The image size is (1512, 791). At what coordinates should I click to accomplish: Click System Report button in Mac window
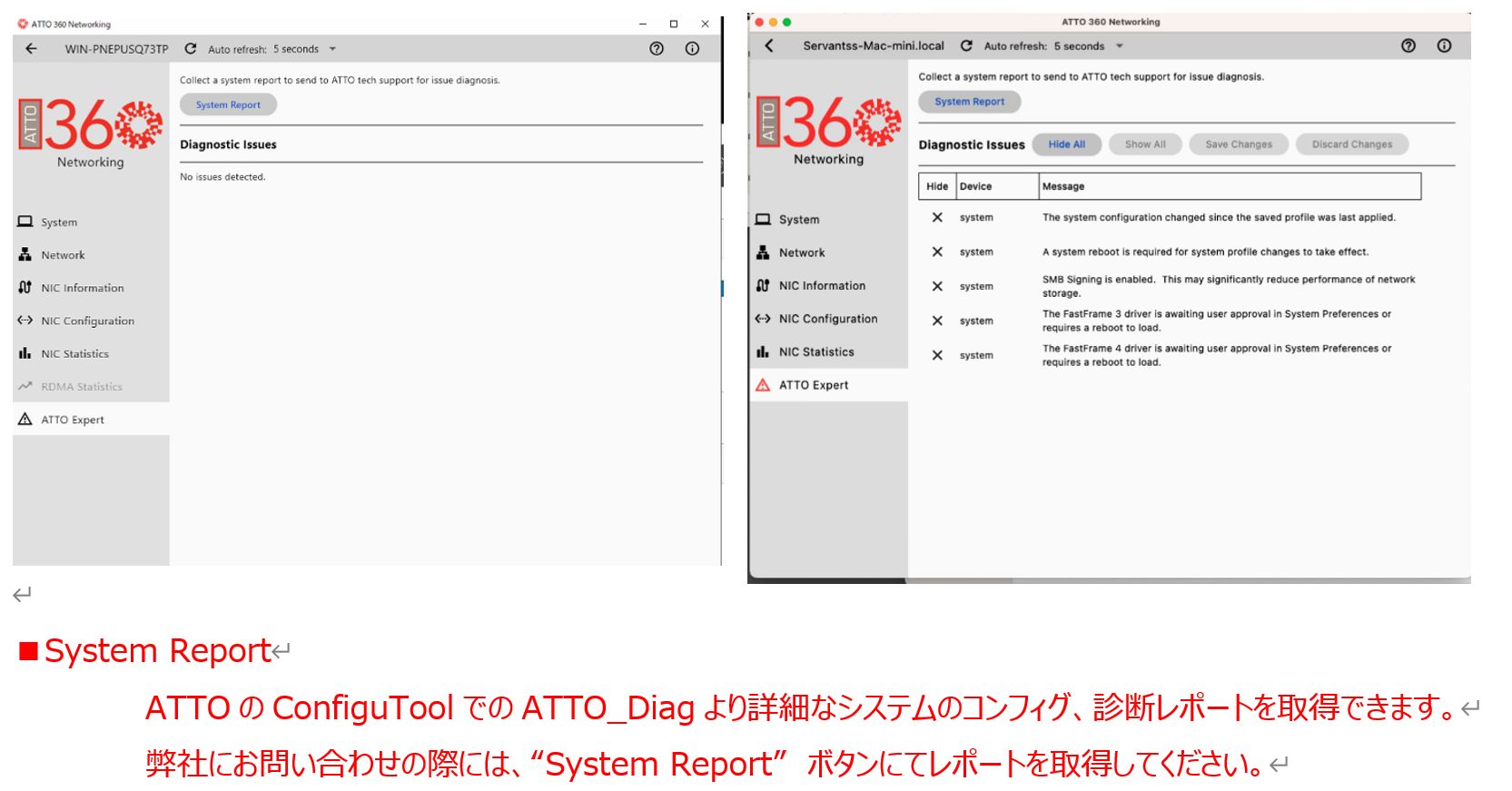[x=970, y=102]
